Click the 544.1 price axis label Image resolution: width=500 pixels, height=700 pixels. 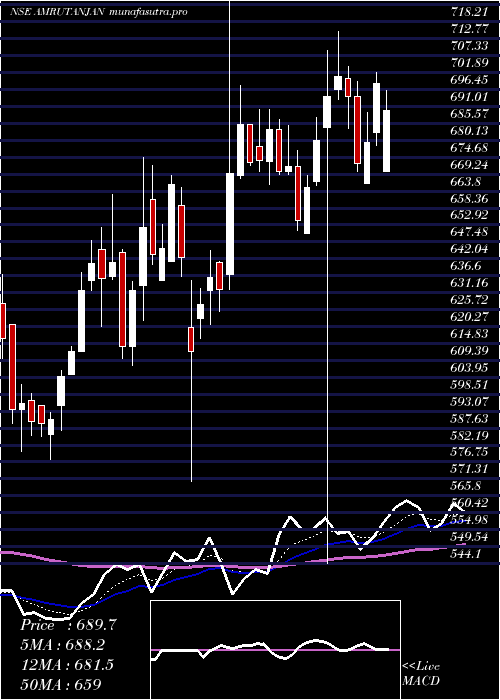pos(466,554)
